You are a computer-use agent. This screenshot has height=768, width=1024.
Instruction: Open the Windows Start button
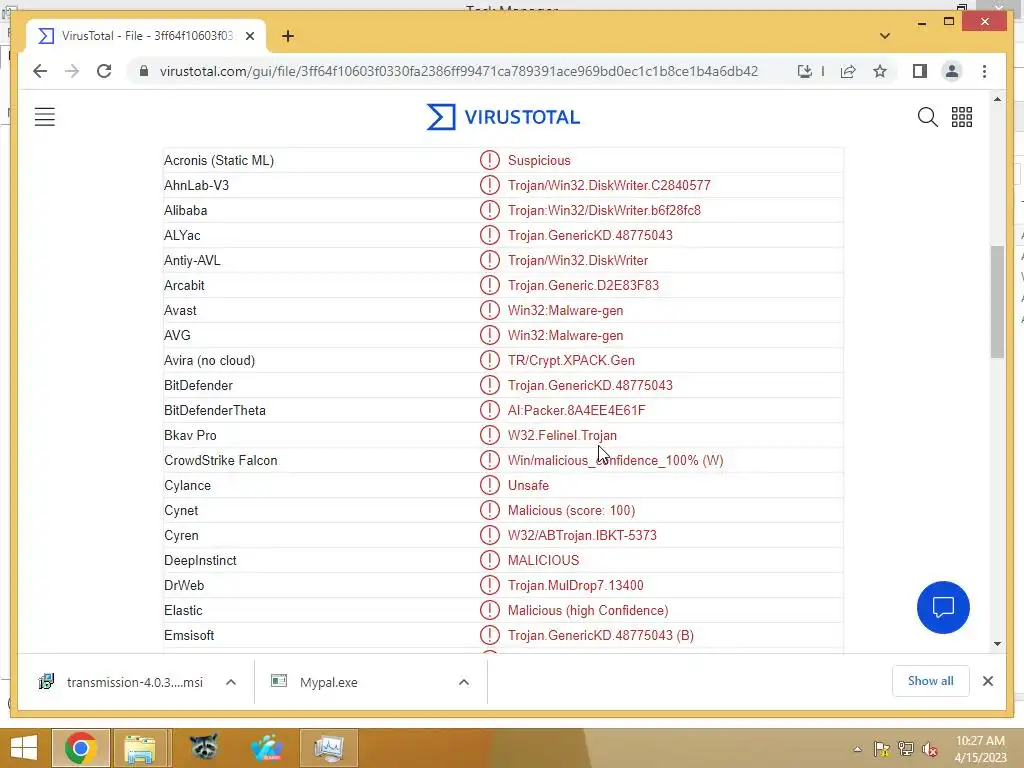24,748
